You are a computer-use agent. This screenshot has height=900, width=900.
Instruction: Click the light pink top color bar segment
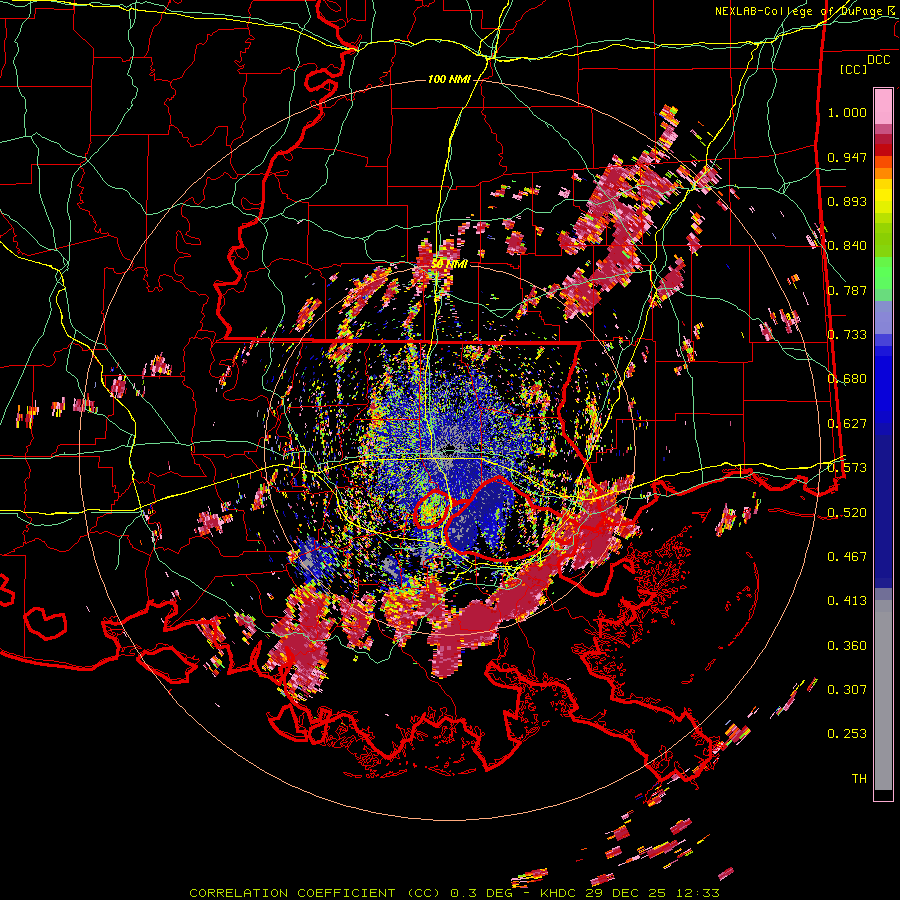[883, 107]
